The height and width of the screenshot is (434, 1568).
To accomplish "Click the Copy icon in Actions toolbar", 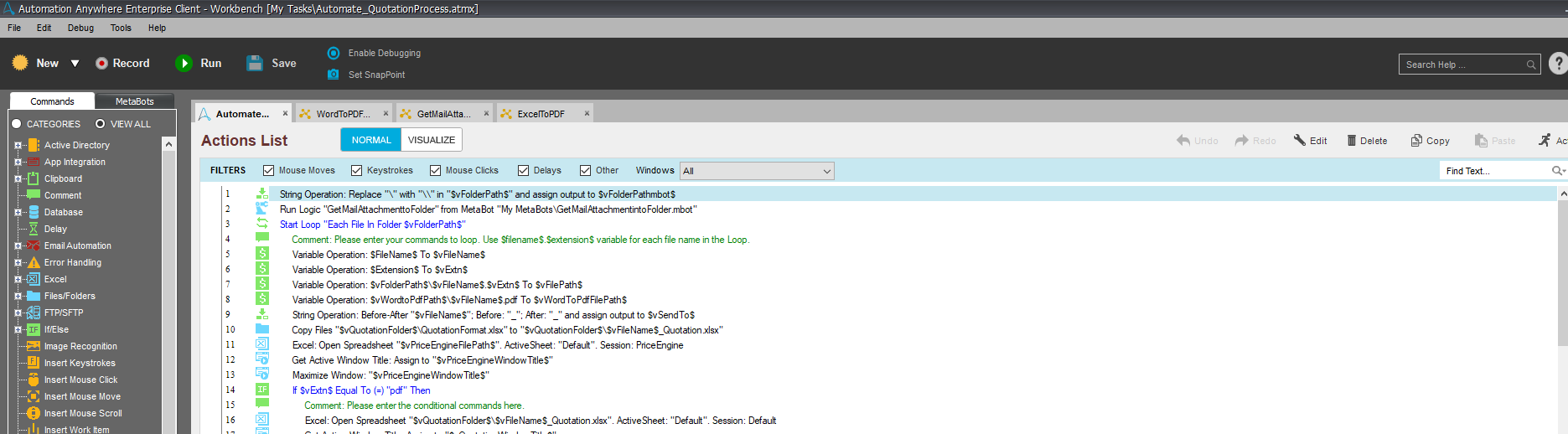I will tap(1416, 140).
